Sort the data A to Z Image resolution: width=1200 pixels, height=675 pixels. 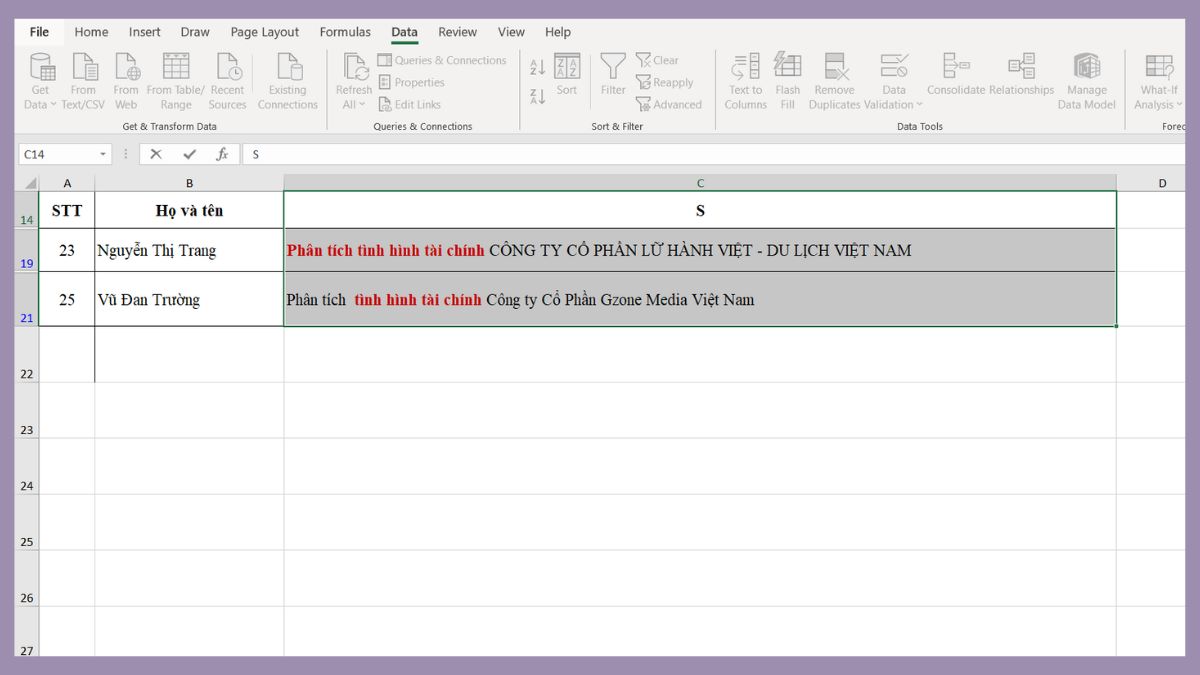pyautogui.click(x=538, y=65)
